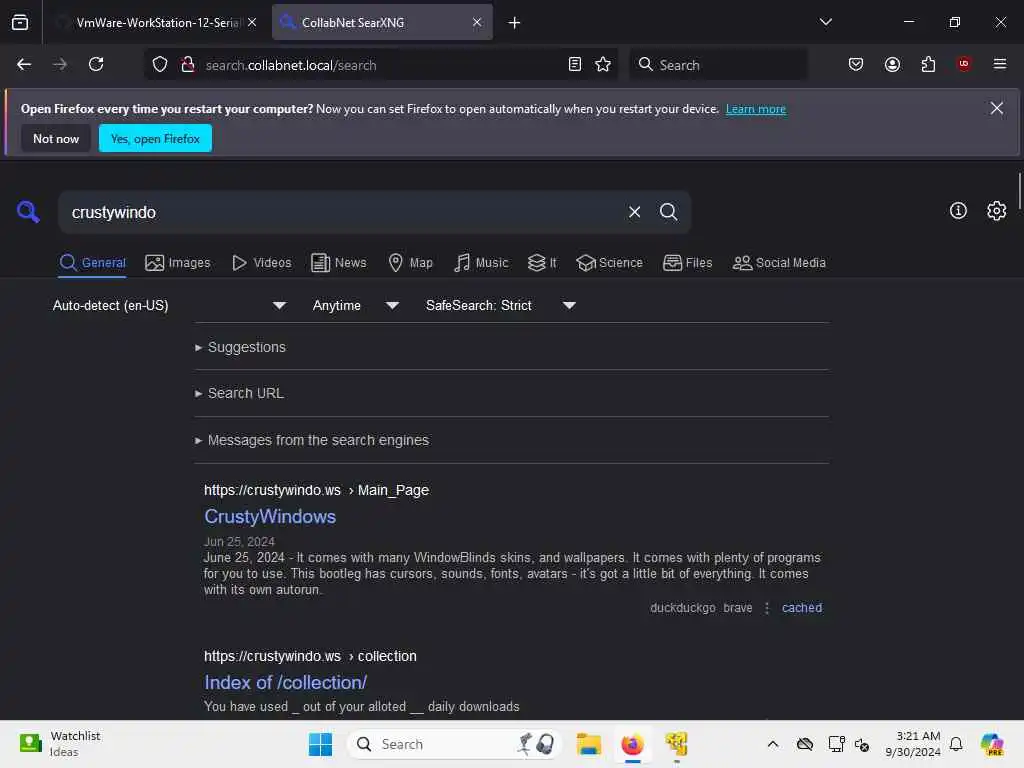
Task: Open the Anytime time range dropdown
Action: click(355, 305)
